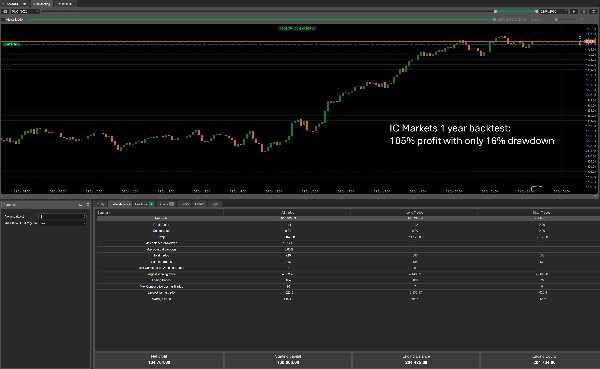Viewport: 600px width, 369px height.
Task: Select the highlighted Net Profit row
Action: click(x=348, y=218)
